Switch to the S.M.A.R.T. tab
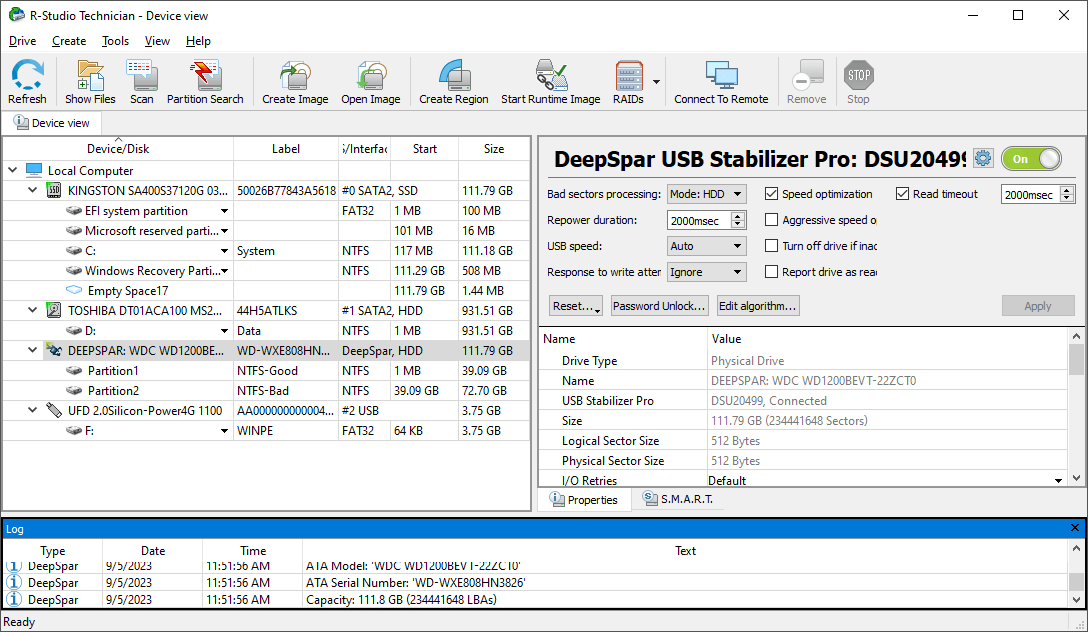This screenshot has height=632, width=1088. [677, 499]
